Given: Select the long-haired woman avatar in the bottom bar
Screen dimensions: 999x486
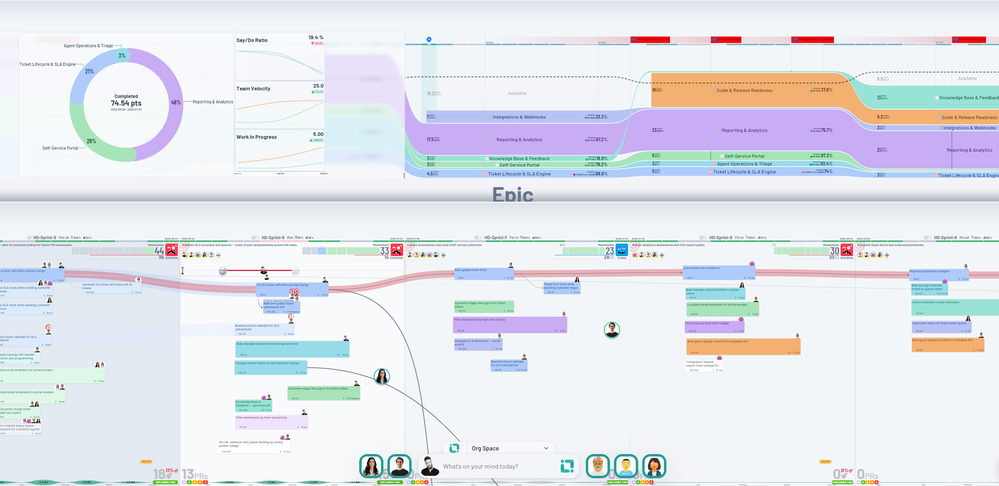Looking at the screenshot, I should [371, 466].
